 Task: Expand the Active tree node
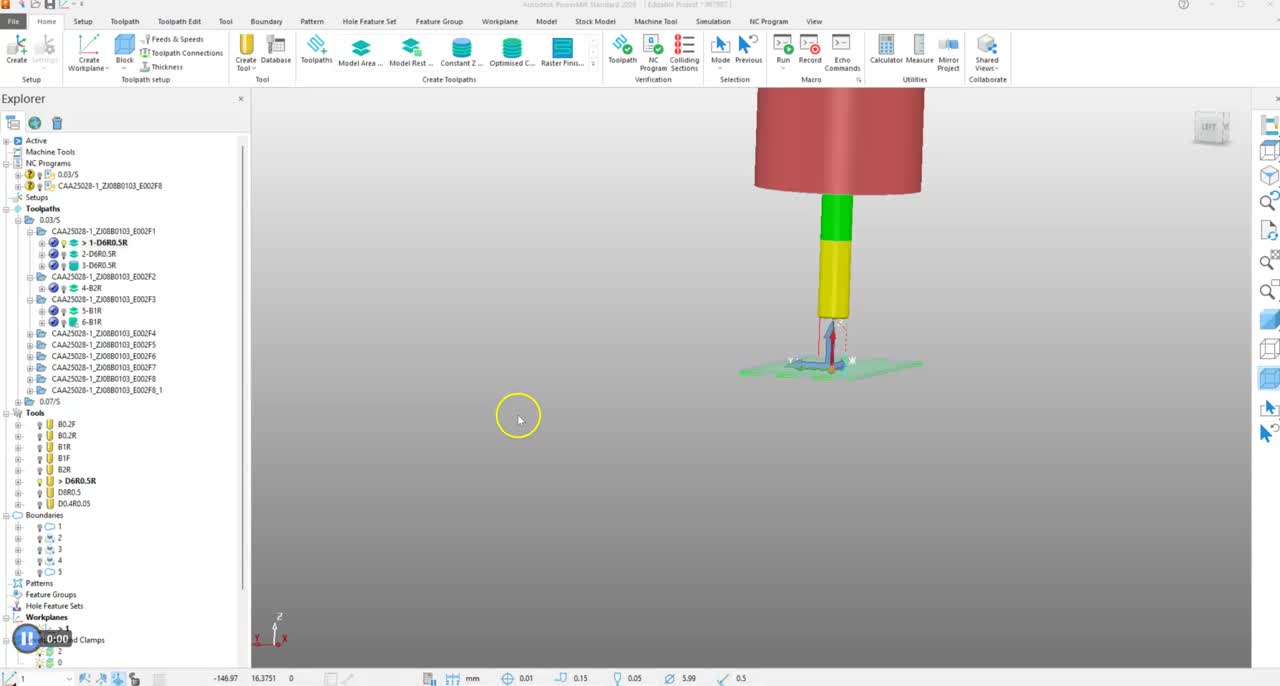(6, 141)
